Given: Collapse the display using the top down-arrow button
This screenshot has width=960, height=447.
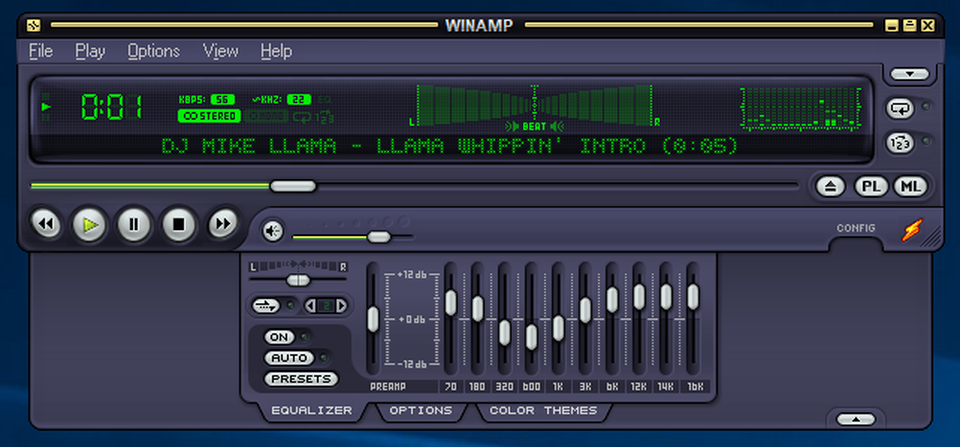Looking at the screenshot, I should click(910, 74).
